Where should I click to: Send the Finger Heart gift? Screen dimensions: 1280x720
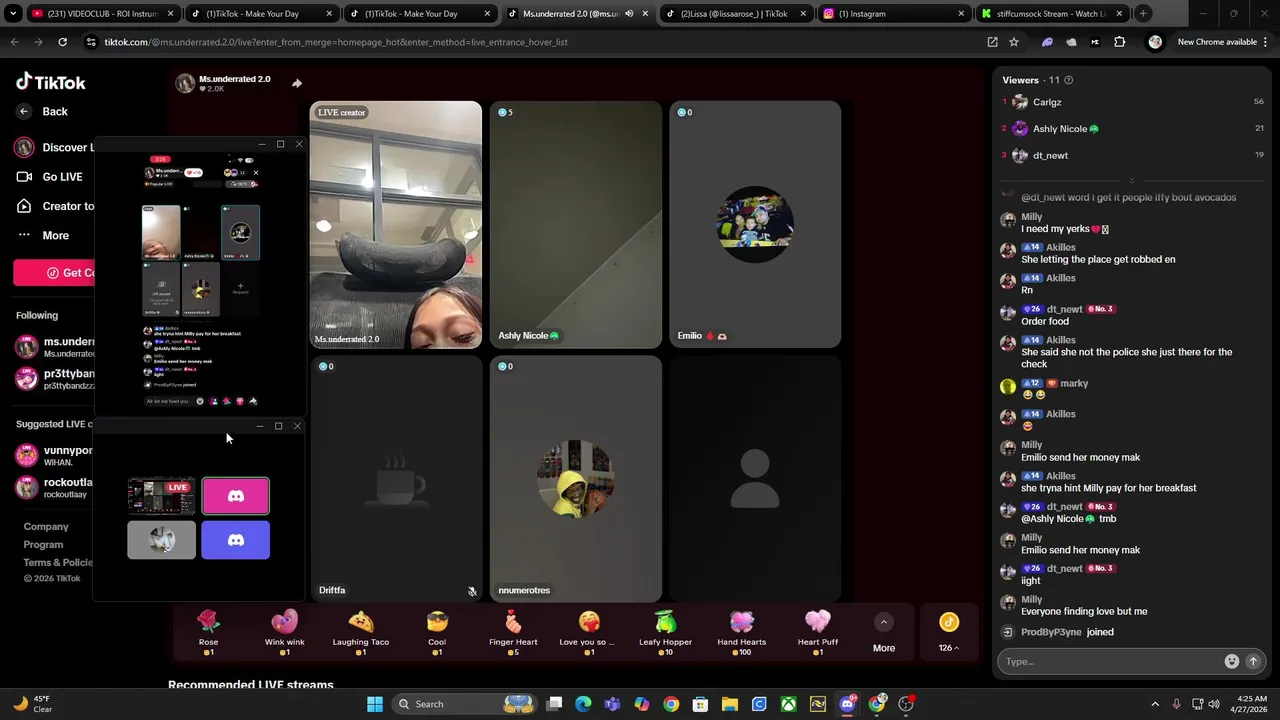pos(513,632)
